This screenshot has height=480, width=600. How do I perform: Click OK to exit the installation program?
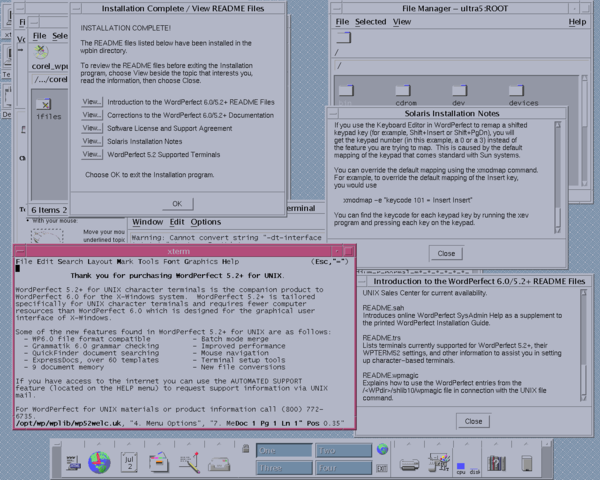click(177, 204)
